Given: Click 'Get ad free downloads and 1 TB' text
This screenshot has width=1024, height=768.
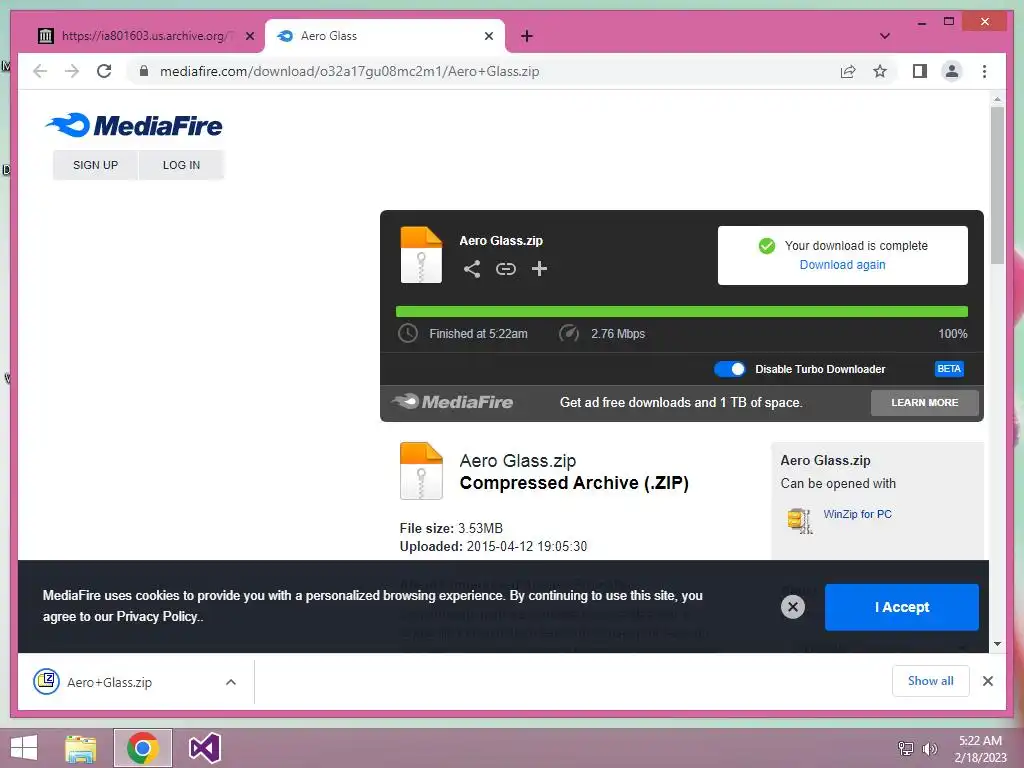Looking at the screenshot, I should tap(680, 402).
